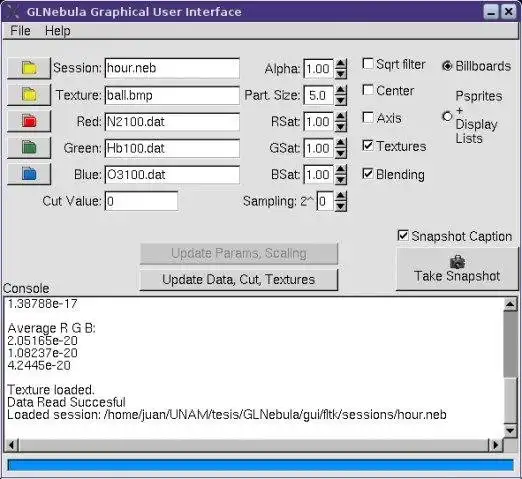This screenshot has width=522, height=479.
Task: Open the Help menu
Action: click(x=58, y=31)
